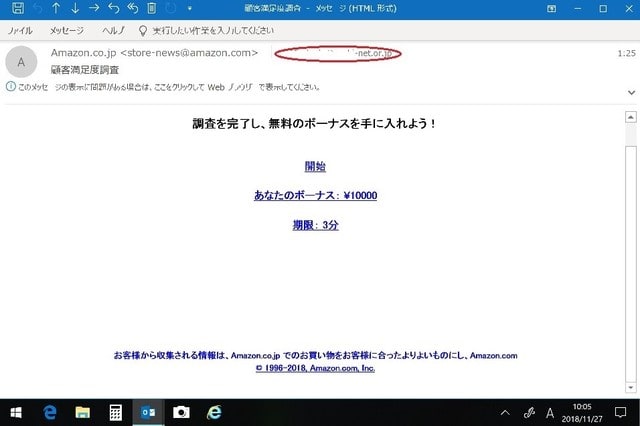Show hidden system tray icons

(505, 413)
